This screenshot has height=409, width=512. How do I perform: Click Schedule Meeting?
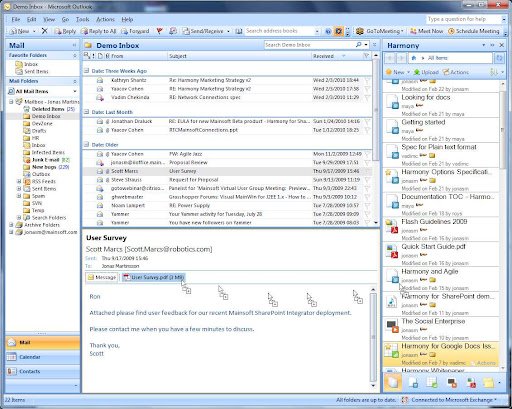coord(473,31)
